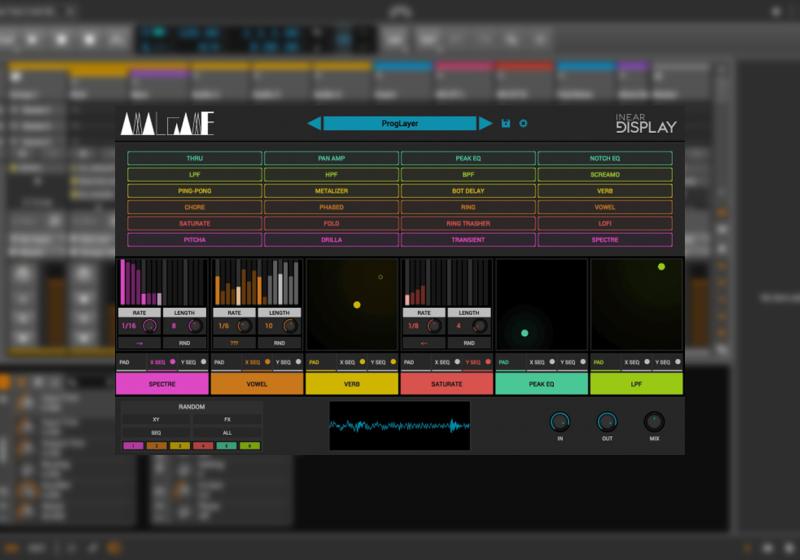Viewport: 800px width, 560px height.
Task: Click the yellow dot in VERB XY pad
Action: (x=357, y=304)
